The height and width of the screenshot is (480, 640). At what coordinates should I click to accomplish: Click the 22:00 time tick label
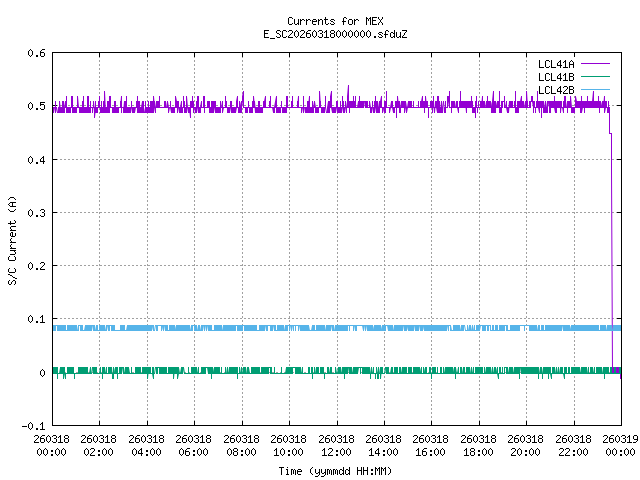coord(573,445)
